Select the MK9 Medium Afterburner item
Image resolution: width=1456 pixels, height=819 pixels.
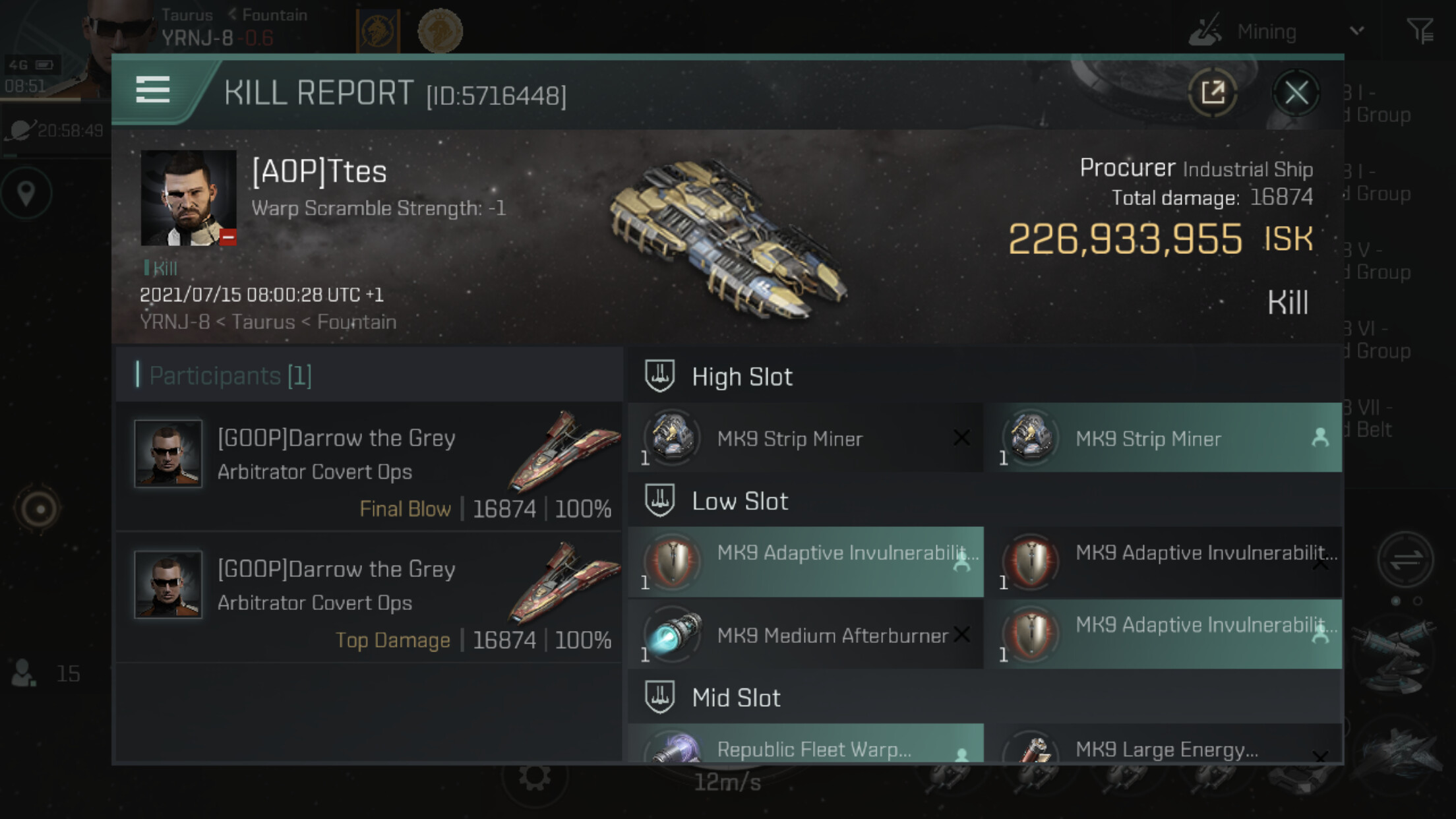804,635
